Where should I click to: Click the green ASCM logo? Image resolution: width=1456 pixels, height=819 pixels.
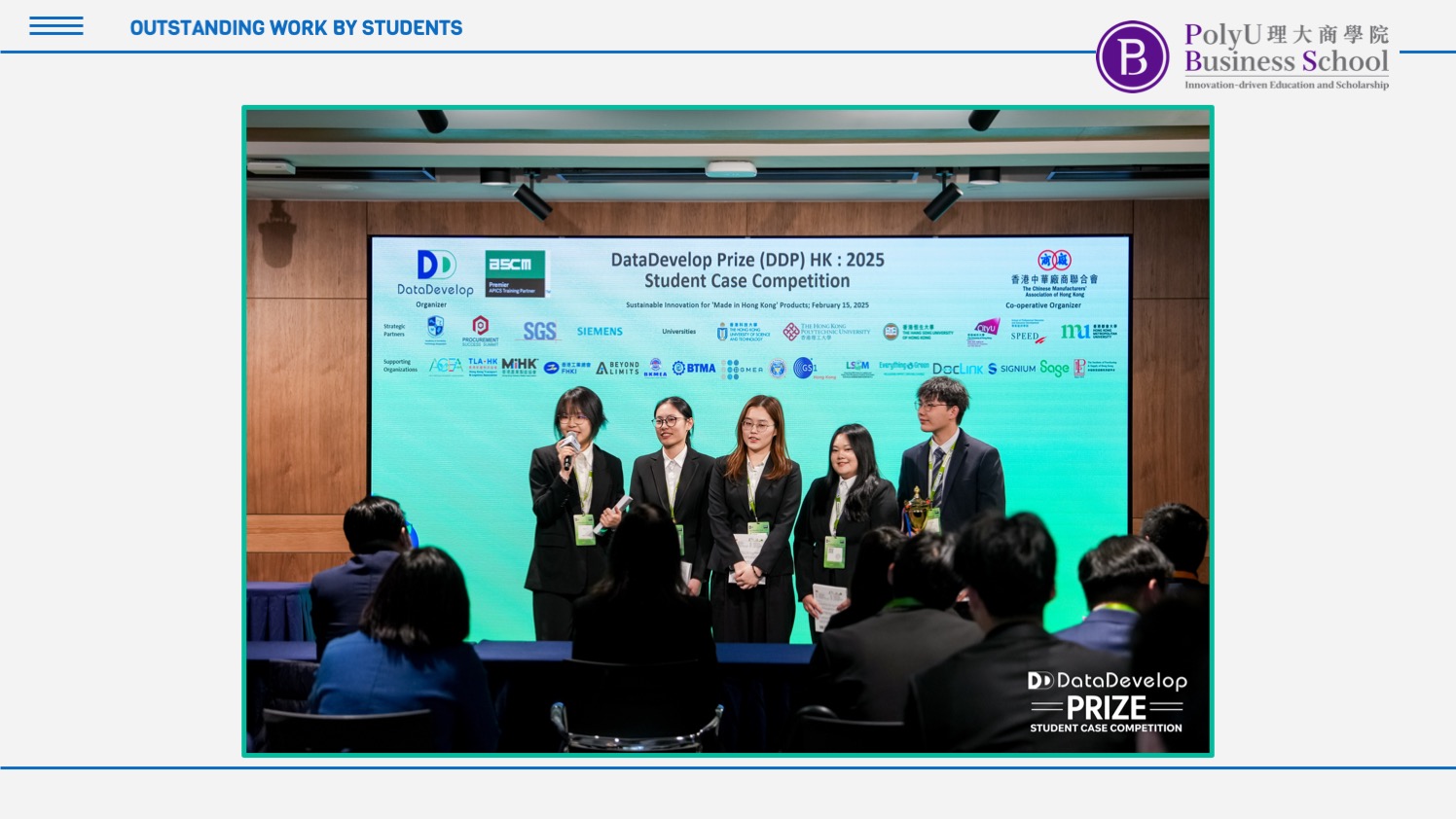coord(515,272)
